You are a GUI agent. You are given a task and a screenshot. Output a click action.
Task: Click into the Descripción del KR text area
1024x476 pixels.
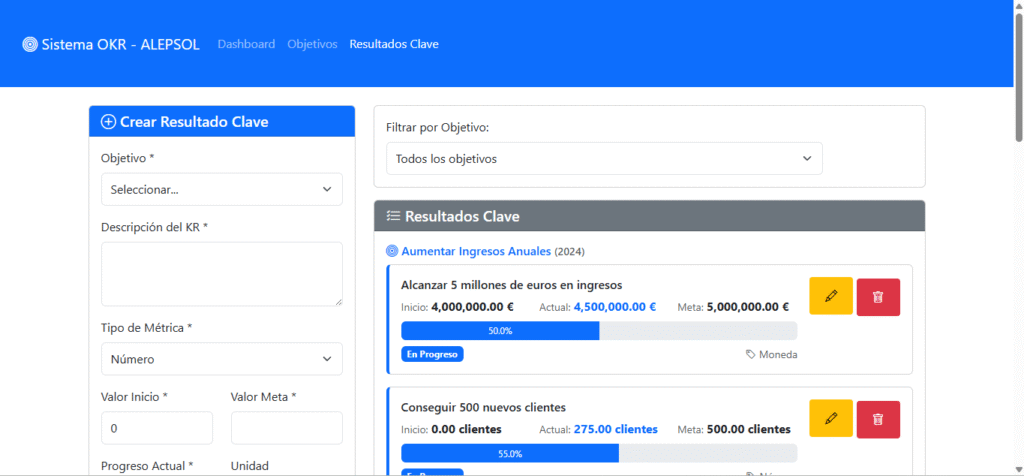pos(222,274)
